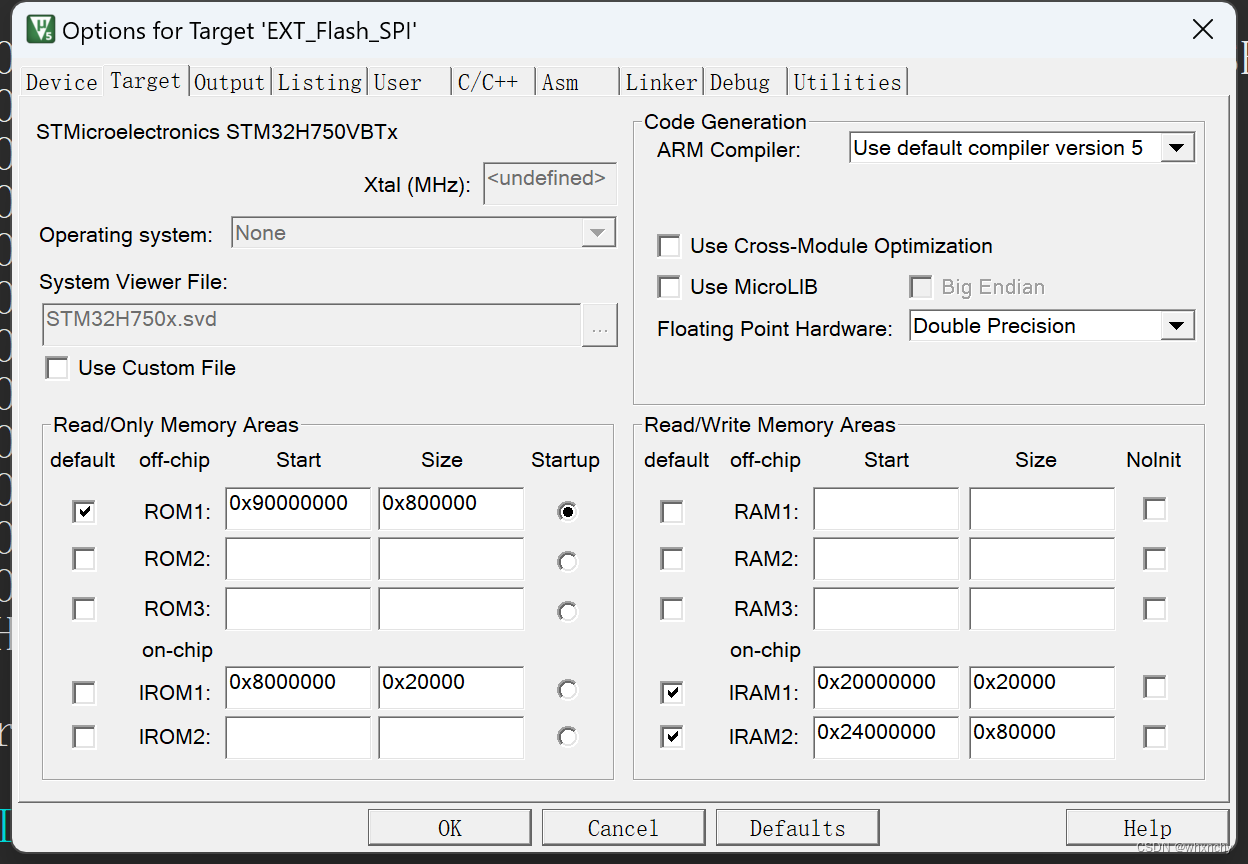Switch to the Debug tab
This screenshot has height=864, width=1248.
click(738, 82)
